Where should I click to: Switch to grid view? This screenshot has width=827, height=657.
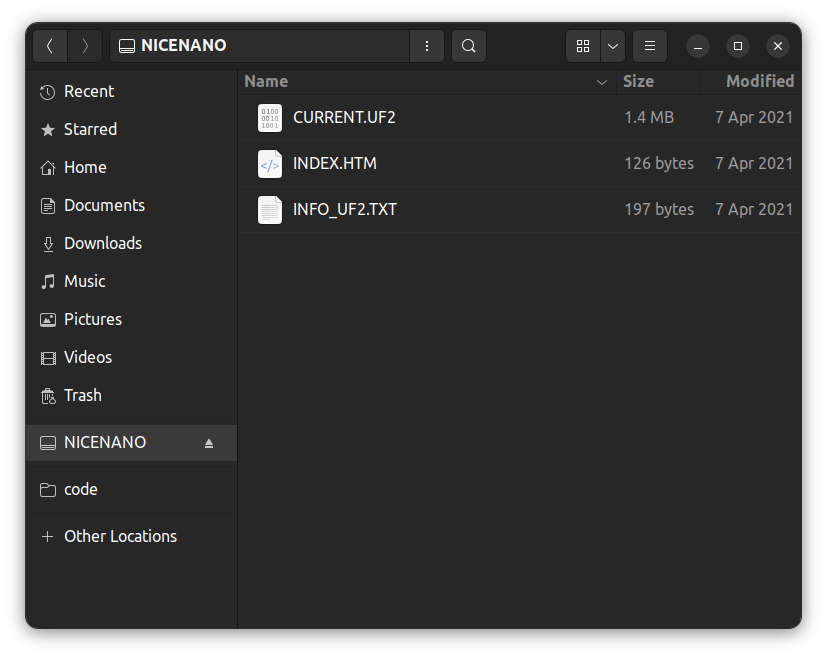(583, 46)
